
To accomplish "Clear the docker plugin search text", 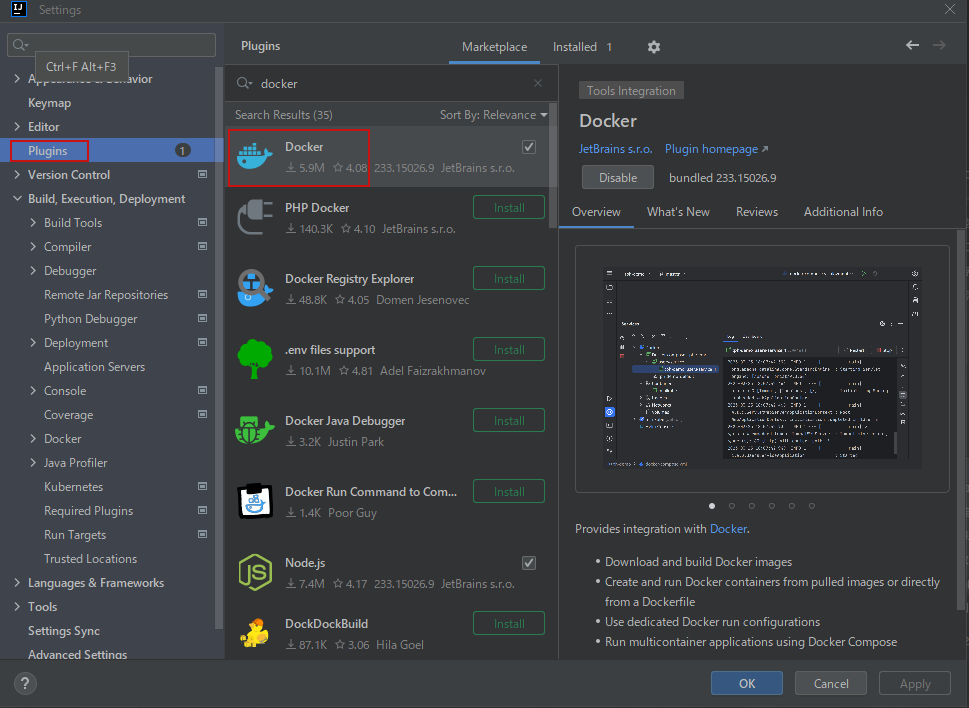I will click(538, 83).
